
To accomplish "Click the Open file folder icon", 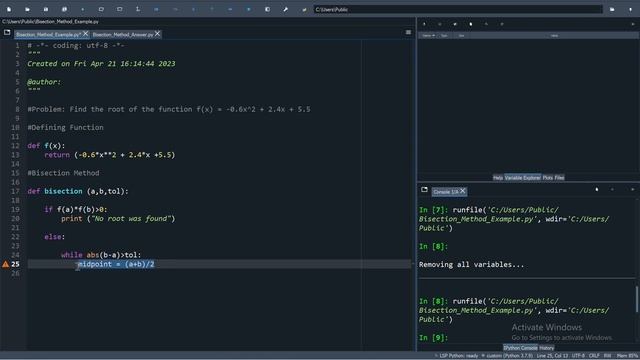I will coord(27,9).
